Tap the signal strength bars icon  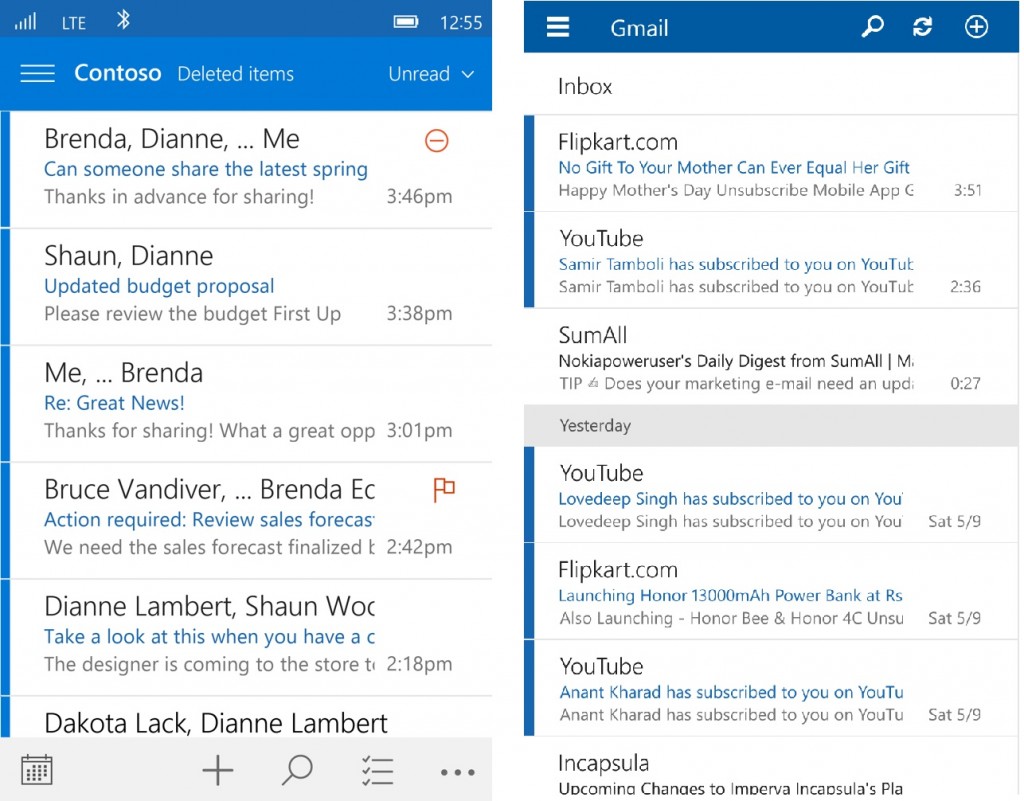25,22
